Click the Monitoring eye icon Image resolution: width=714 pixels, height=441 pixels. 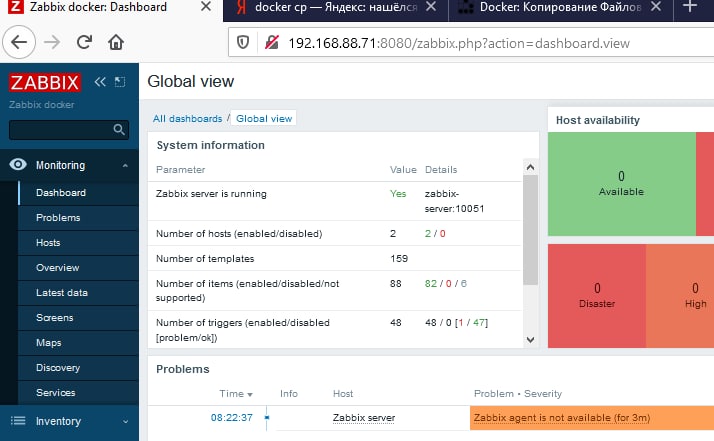[18, 164]
